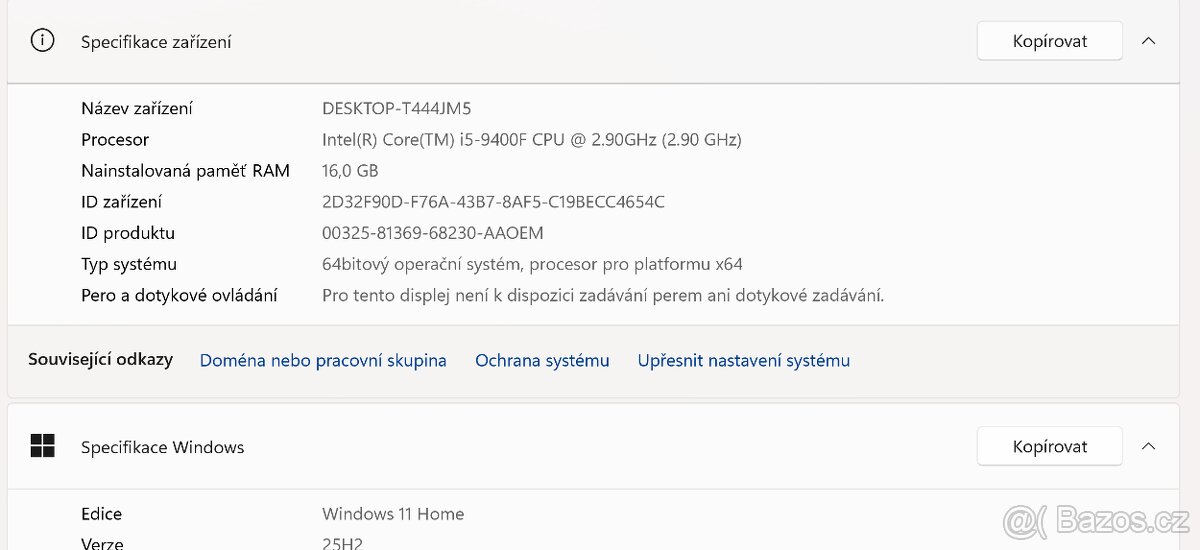Click the Pero a dotykové ovládání description
The height and width of the screenshot is (550, 1200).
click(x=603, y=295)
